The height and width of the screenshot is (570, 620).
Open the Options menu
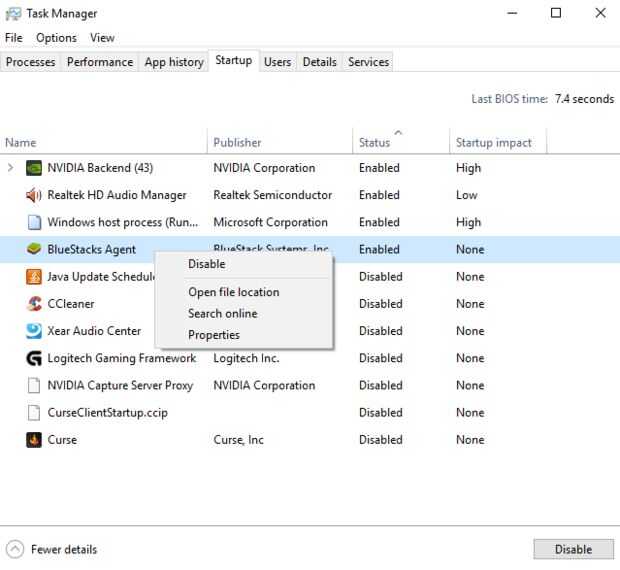[56, 38]
